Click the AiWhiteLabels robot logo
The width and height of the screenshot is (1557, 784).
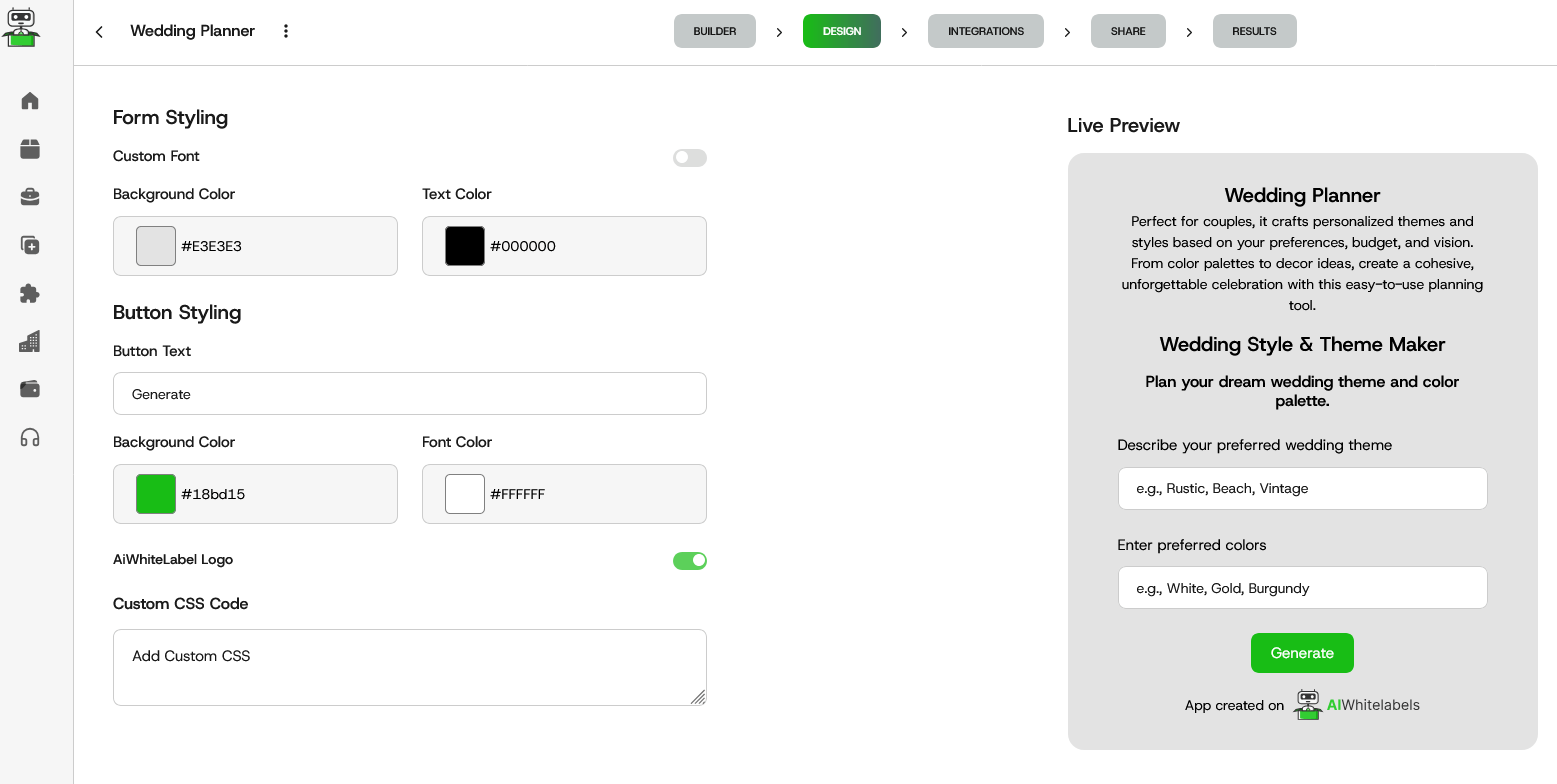tap(22, 27)
